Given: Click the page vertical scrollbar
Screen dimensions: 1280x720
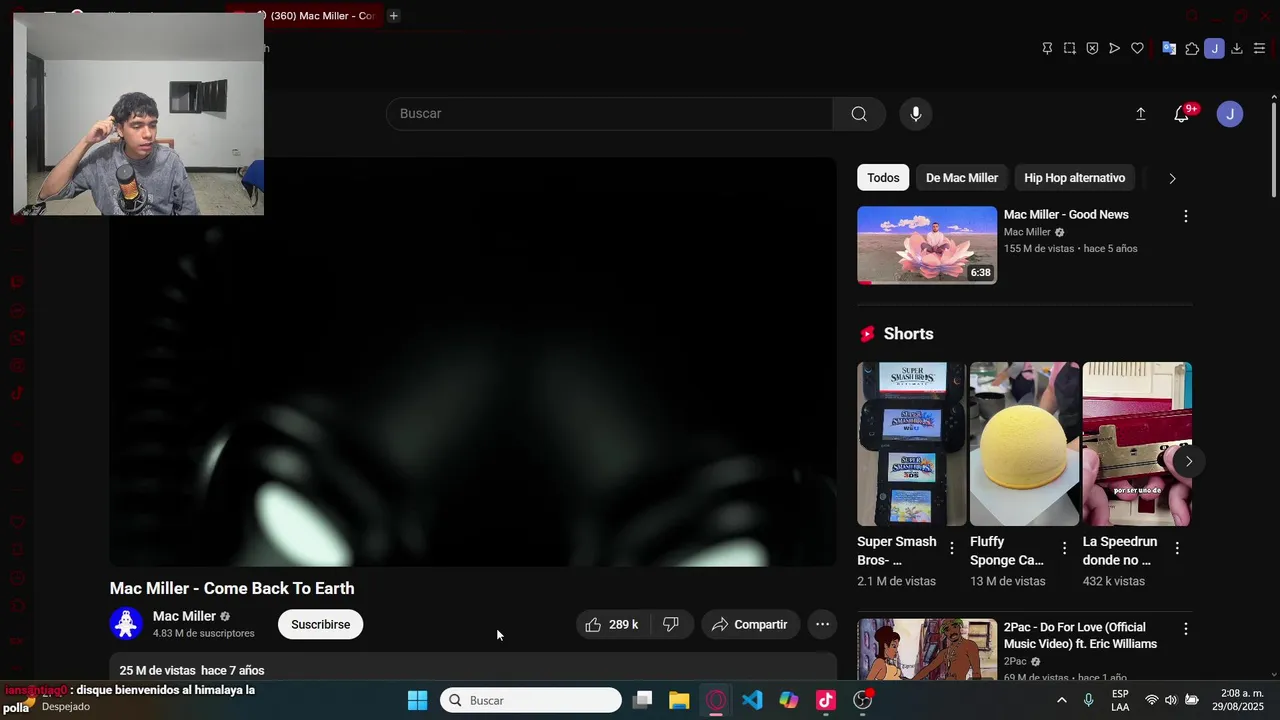Looking at the screenshot, I should 1274,150.
